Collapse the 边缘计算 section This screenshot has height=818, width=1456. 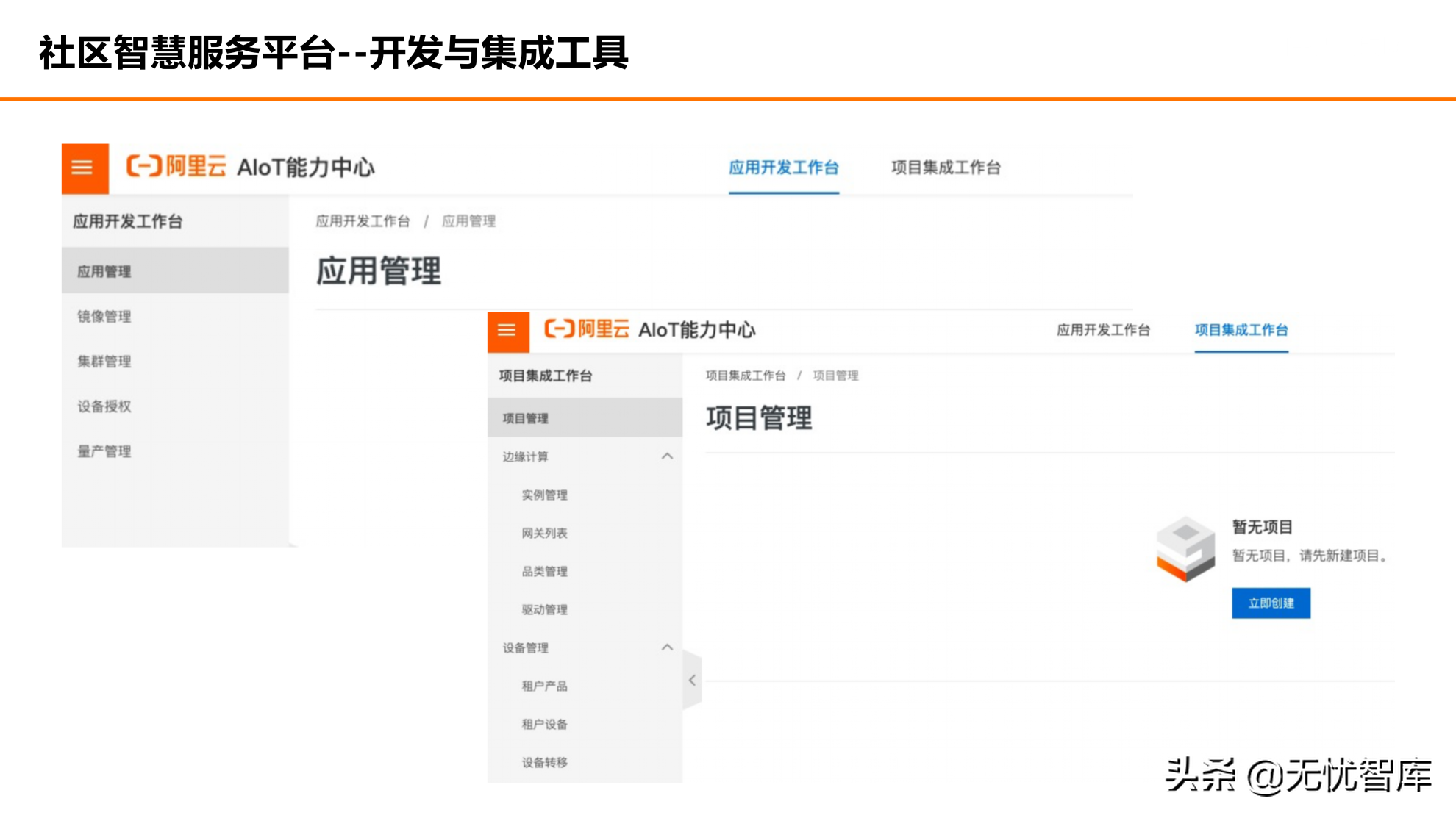coord(668,456)
